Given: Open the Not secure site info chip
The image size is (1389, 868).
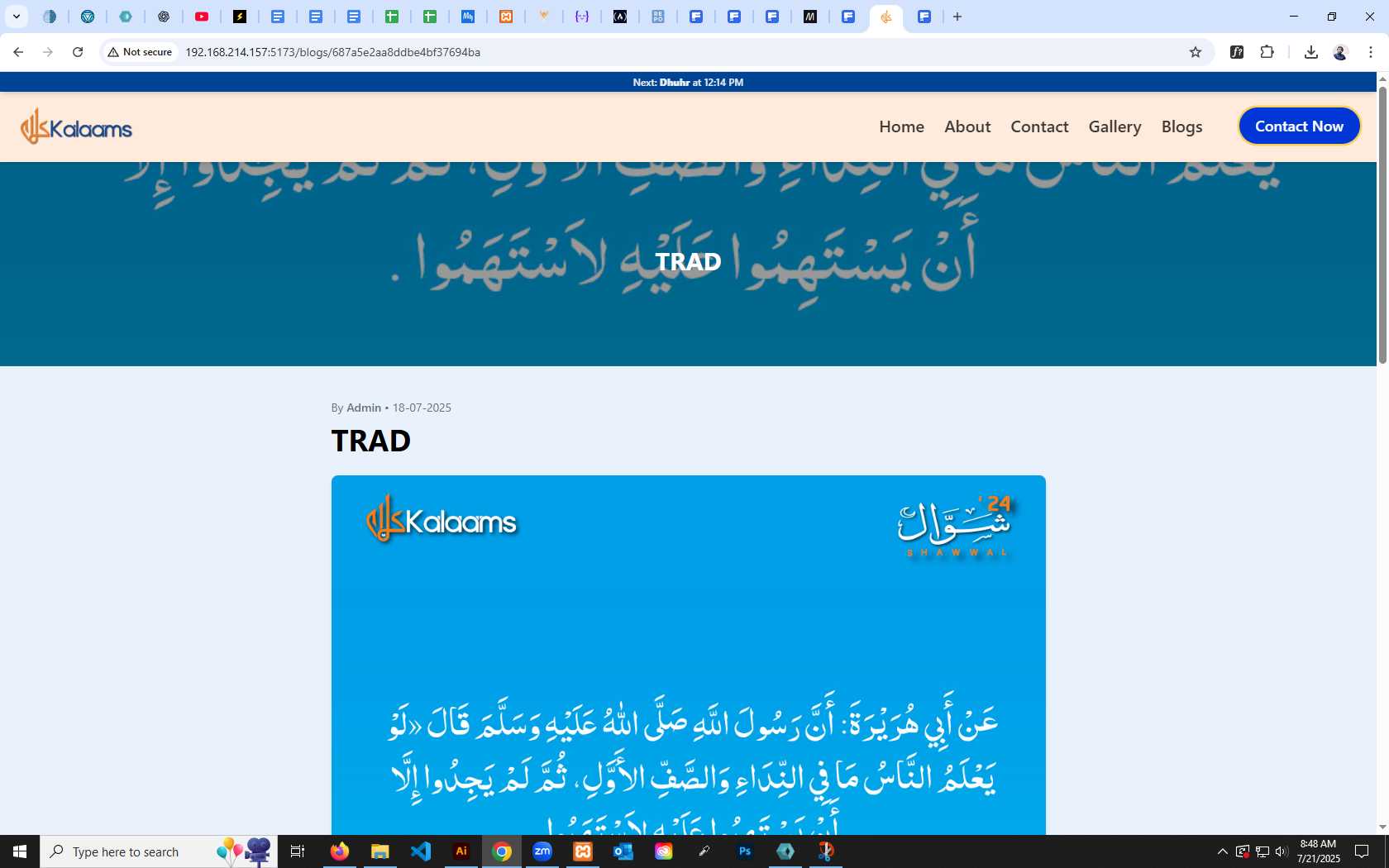Looking at the screenshot, I should point(140,52).
